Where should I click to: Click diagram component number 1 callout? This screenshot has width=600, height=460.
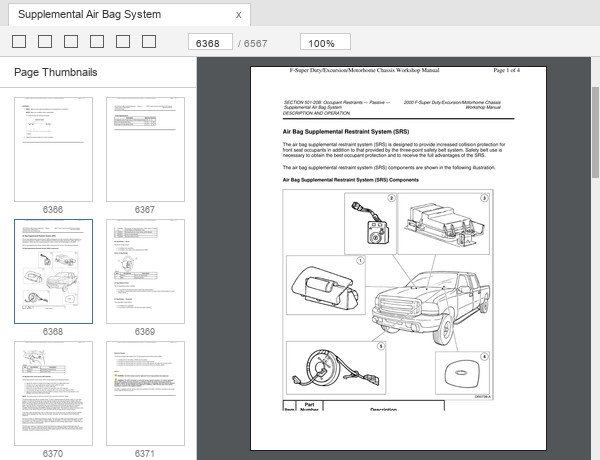coord(360,261)
